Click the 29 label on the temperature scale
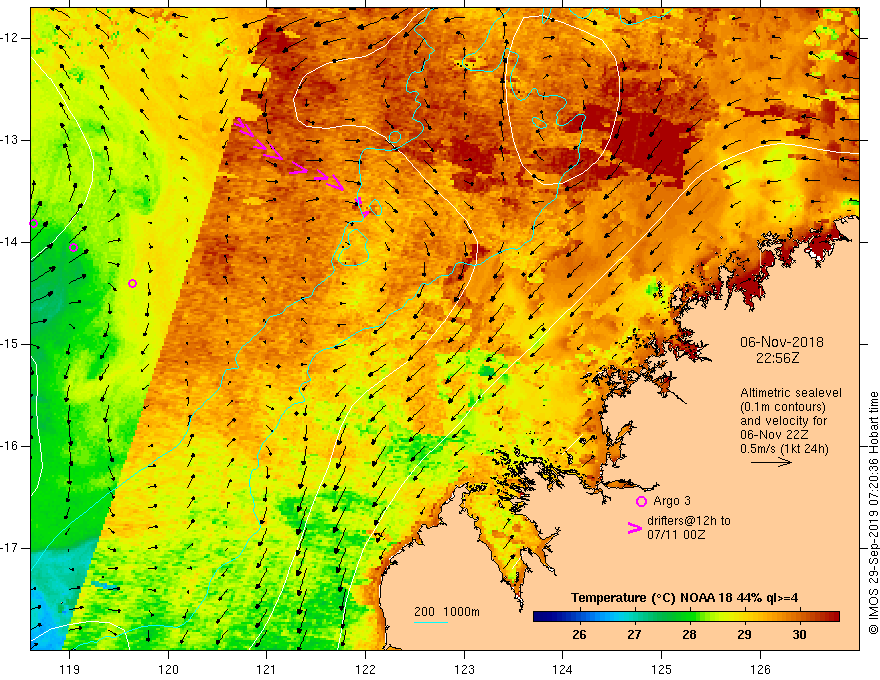 click(744, 635)
